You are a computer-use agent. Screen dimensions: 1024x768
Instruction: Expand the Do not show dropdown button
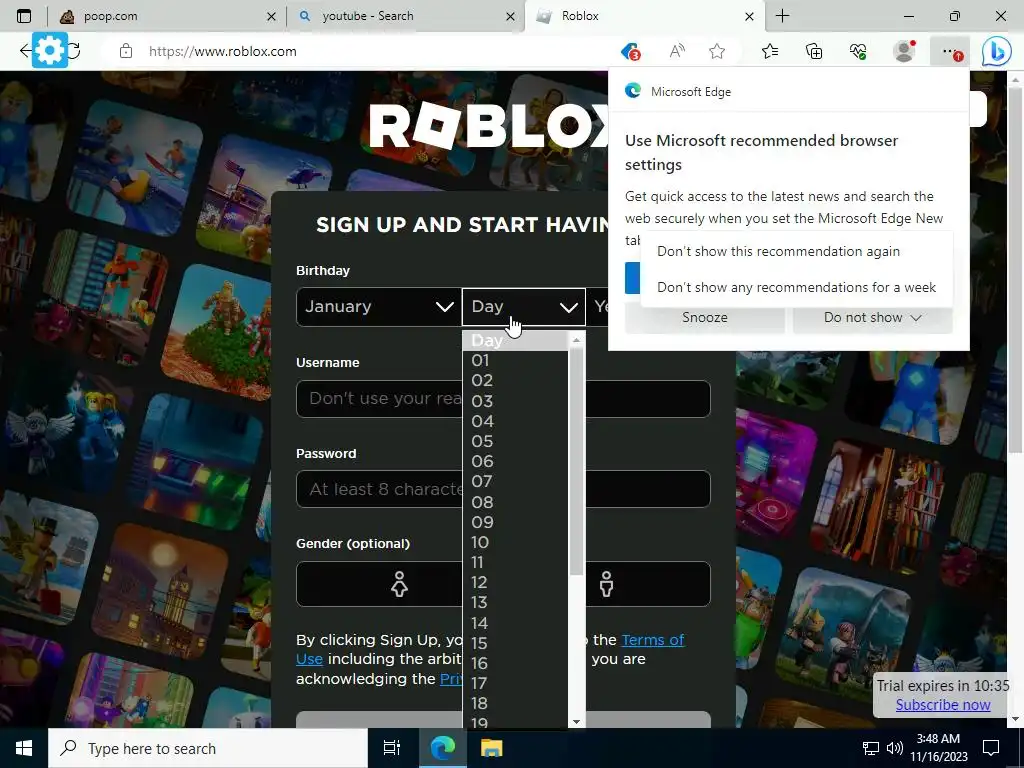(872, 318)
